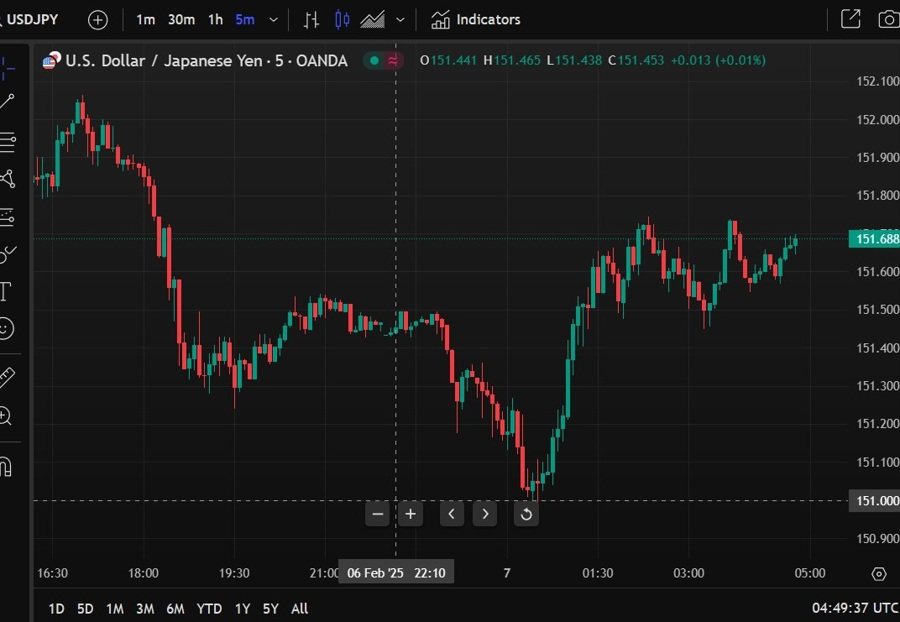Open chart time axis settings gear
Image resolution: width=900 pixels, height=622 pixels.
(x=879, y=573)
